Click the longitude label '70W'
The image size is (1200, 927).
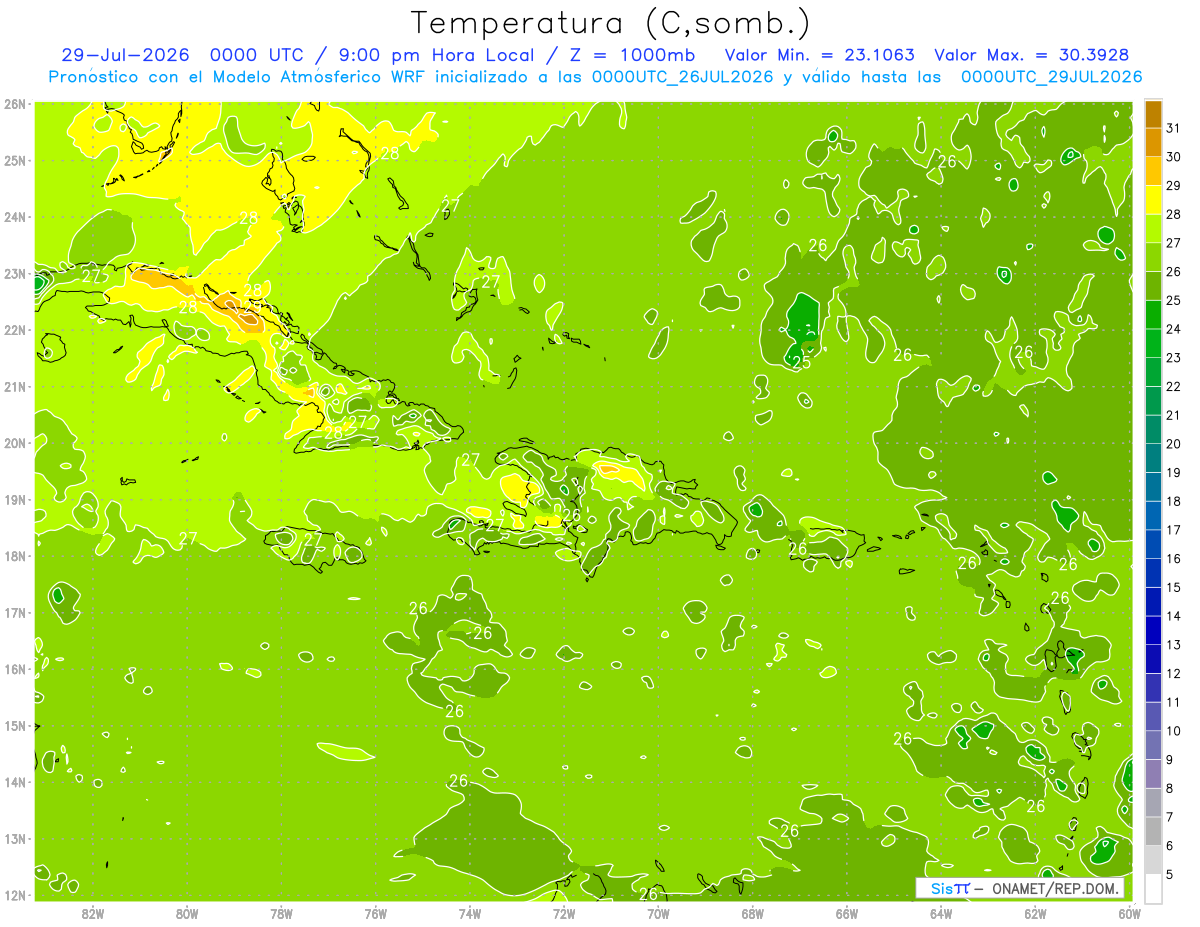(658, 913)
